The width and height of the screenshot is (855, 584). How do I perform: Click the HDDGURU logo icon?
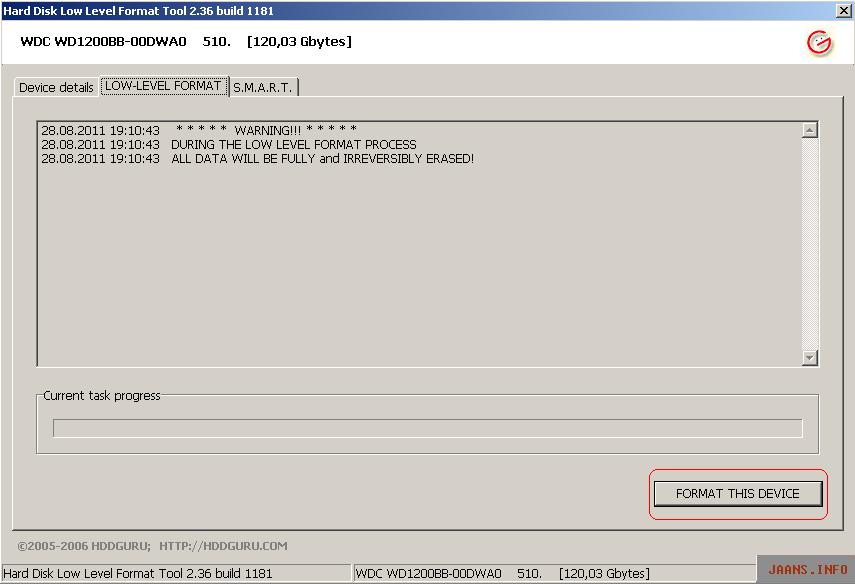pos(819,43)
